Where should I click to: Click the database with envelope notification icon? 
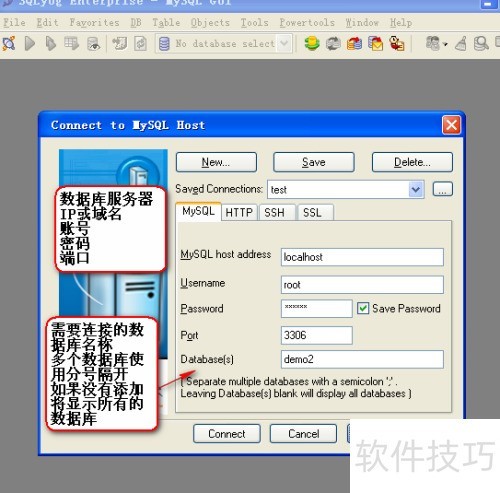pos(376,43)
